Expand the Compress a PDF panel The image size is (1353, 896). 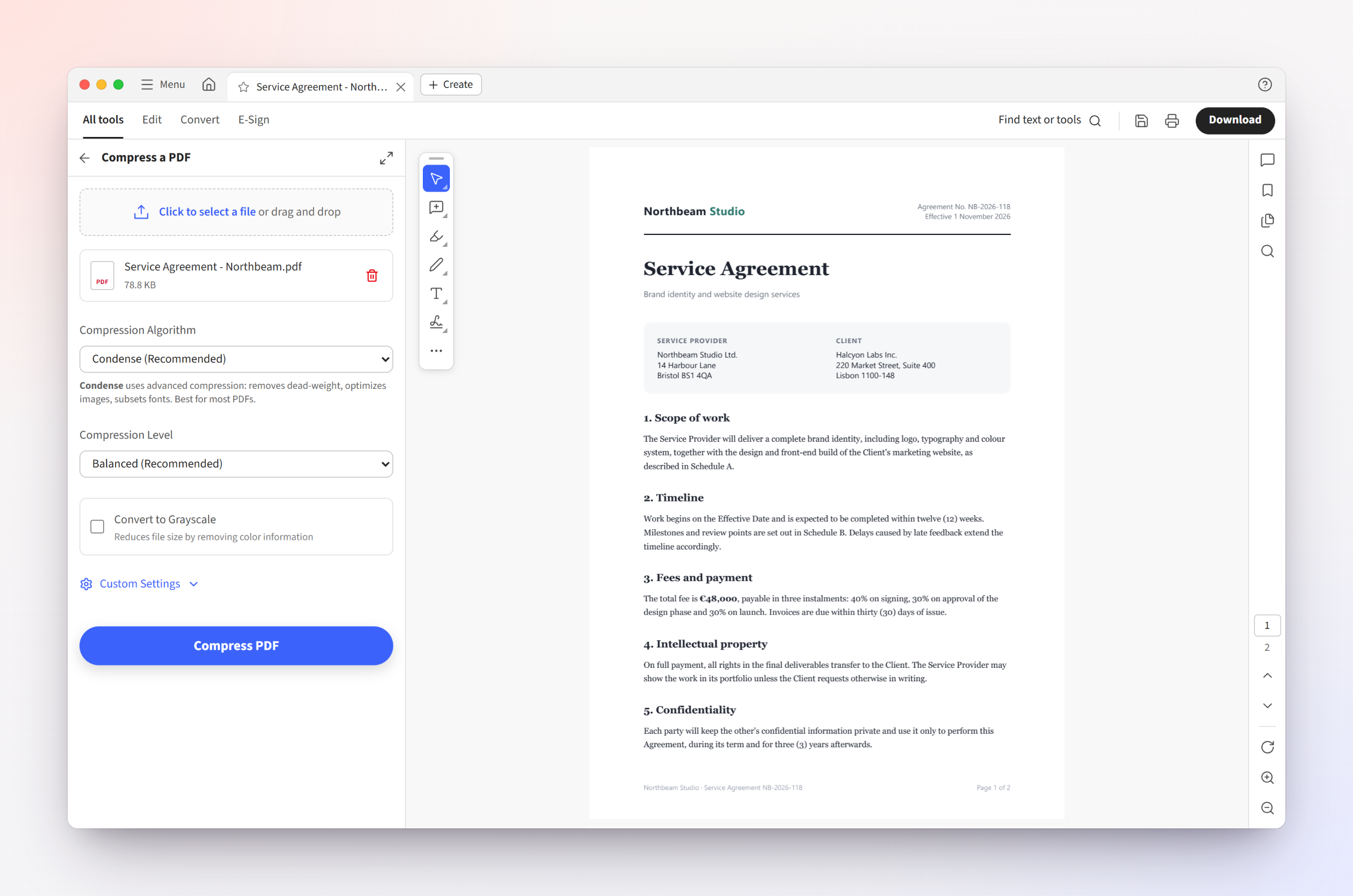386,158
